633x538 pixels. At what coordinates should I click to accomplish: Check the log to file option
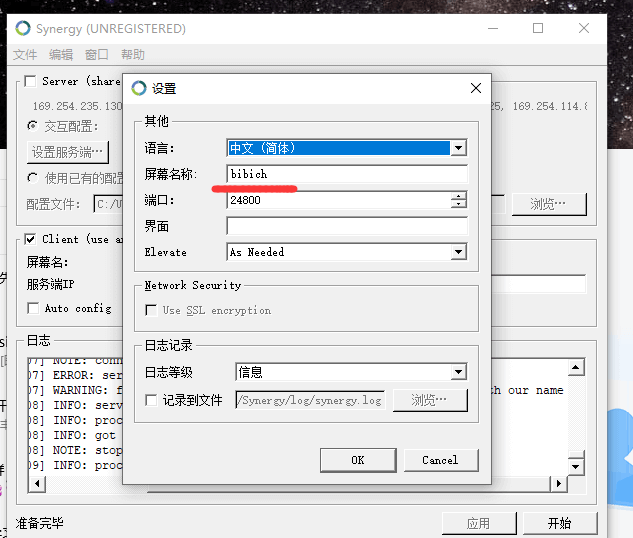pos(152,400)
